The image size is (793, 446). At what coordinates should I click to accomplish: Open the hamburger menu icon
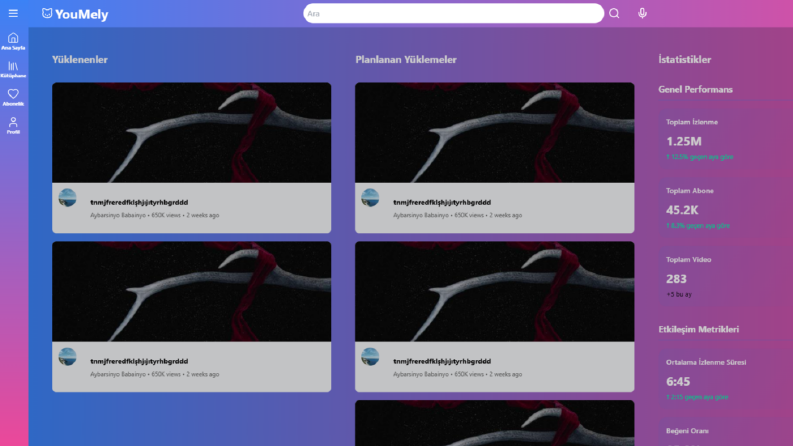[13, 14]
